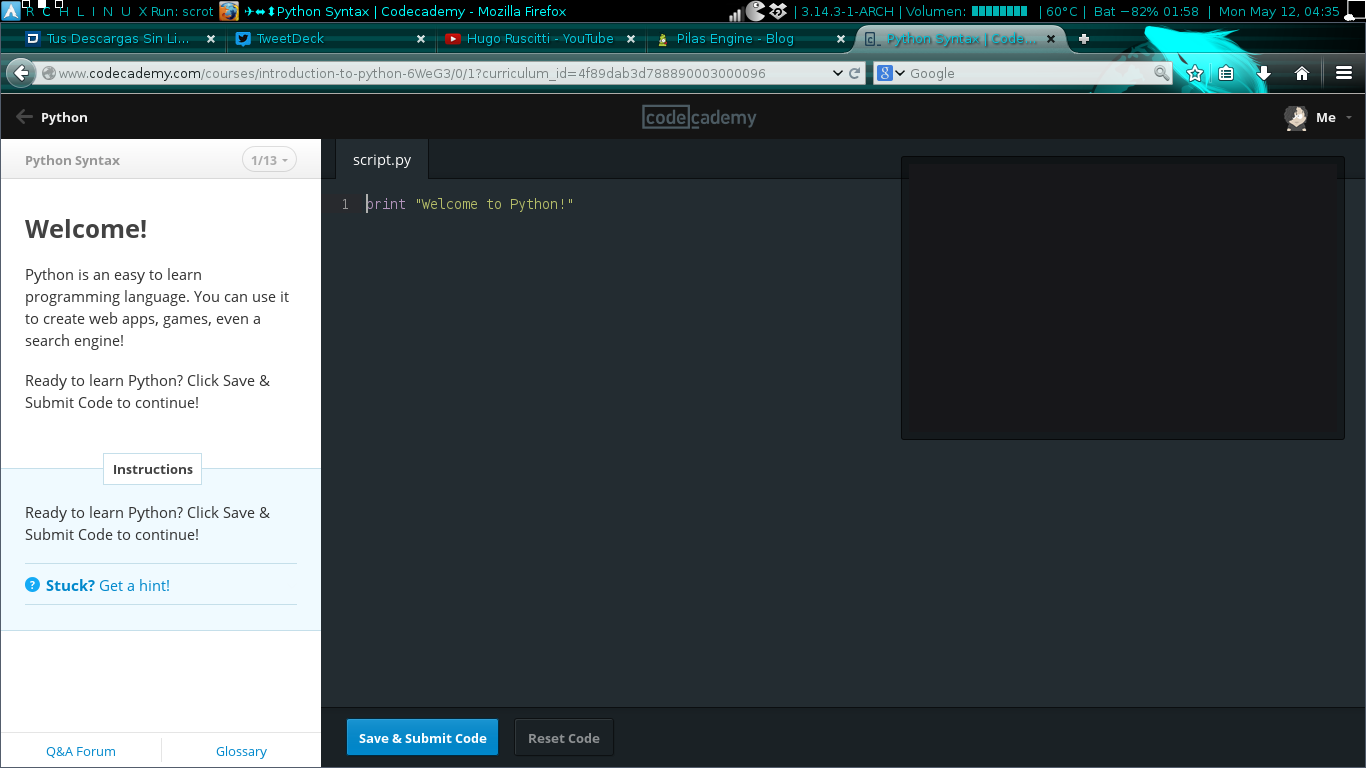The image size is (1366, 768).
Task: Close the TweetDeck tab
Action: click(421, 39)
